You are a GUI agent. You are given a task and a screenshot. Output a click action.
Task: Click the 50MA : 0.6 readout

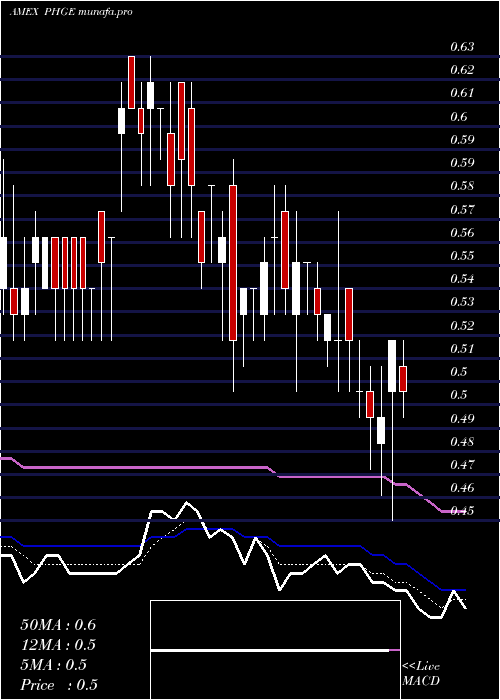(x=58, y=625)
